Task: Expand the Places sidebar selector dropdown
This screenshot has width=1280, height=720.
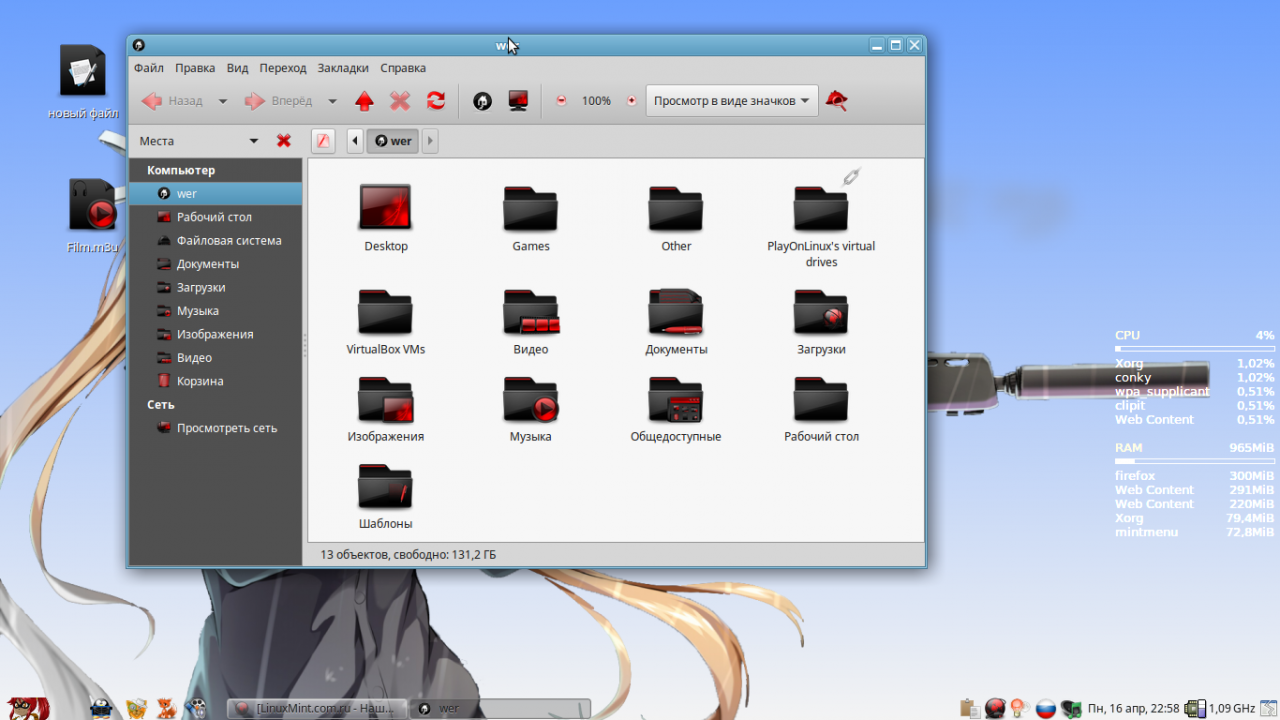Action: point(199,141)
